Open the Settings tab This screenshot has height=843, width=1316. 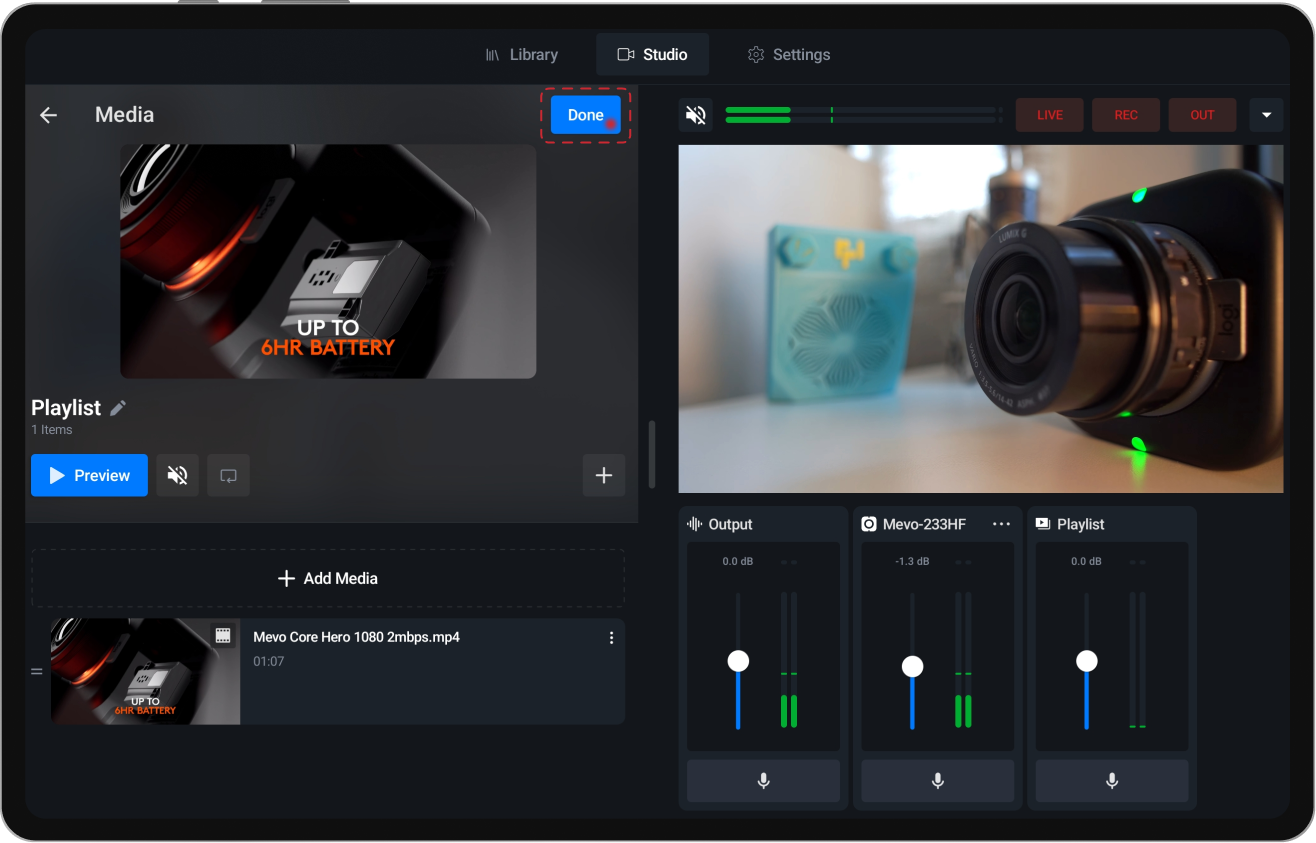[x=789, y=54]
